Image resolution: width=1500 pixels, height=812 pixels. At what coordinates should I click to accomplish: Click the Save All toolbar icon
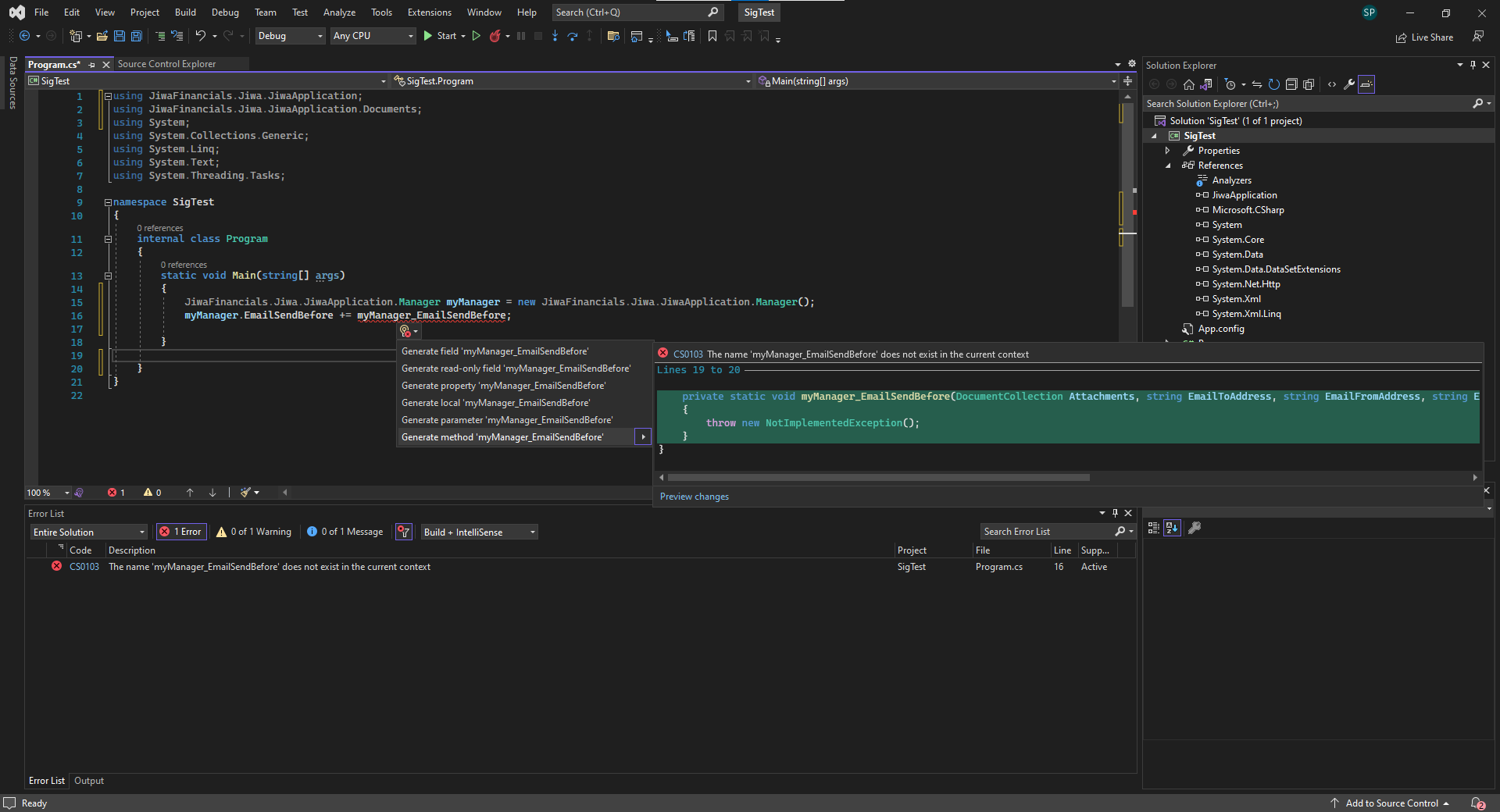click(x=137, y=36)
